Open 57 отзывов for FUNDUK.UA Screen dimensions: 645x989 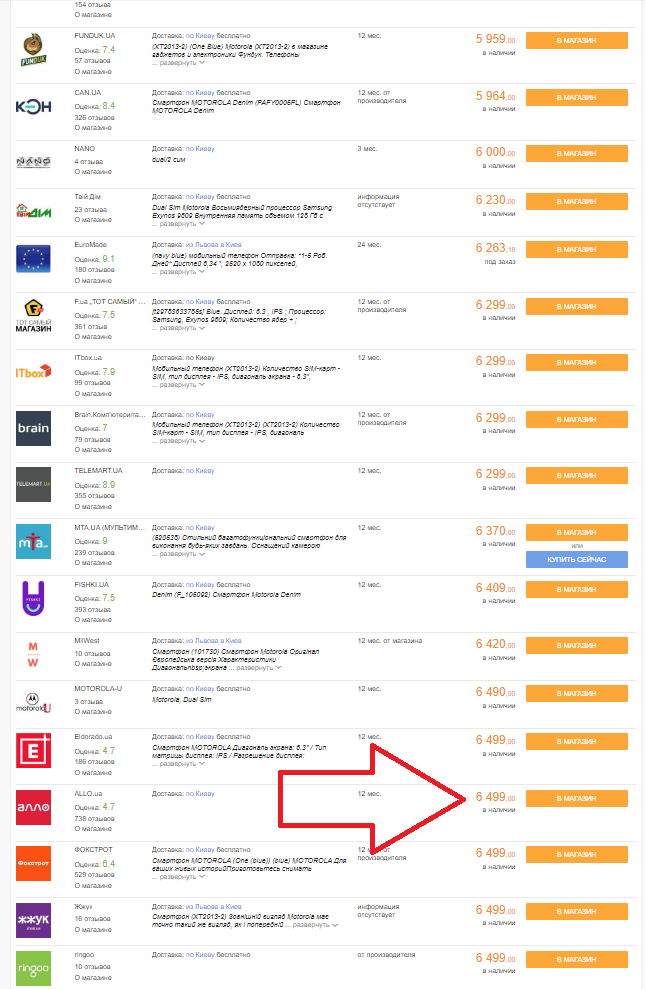(92, 61)
